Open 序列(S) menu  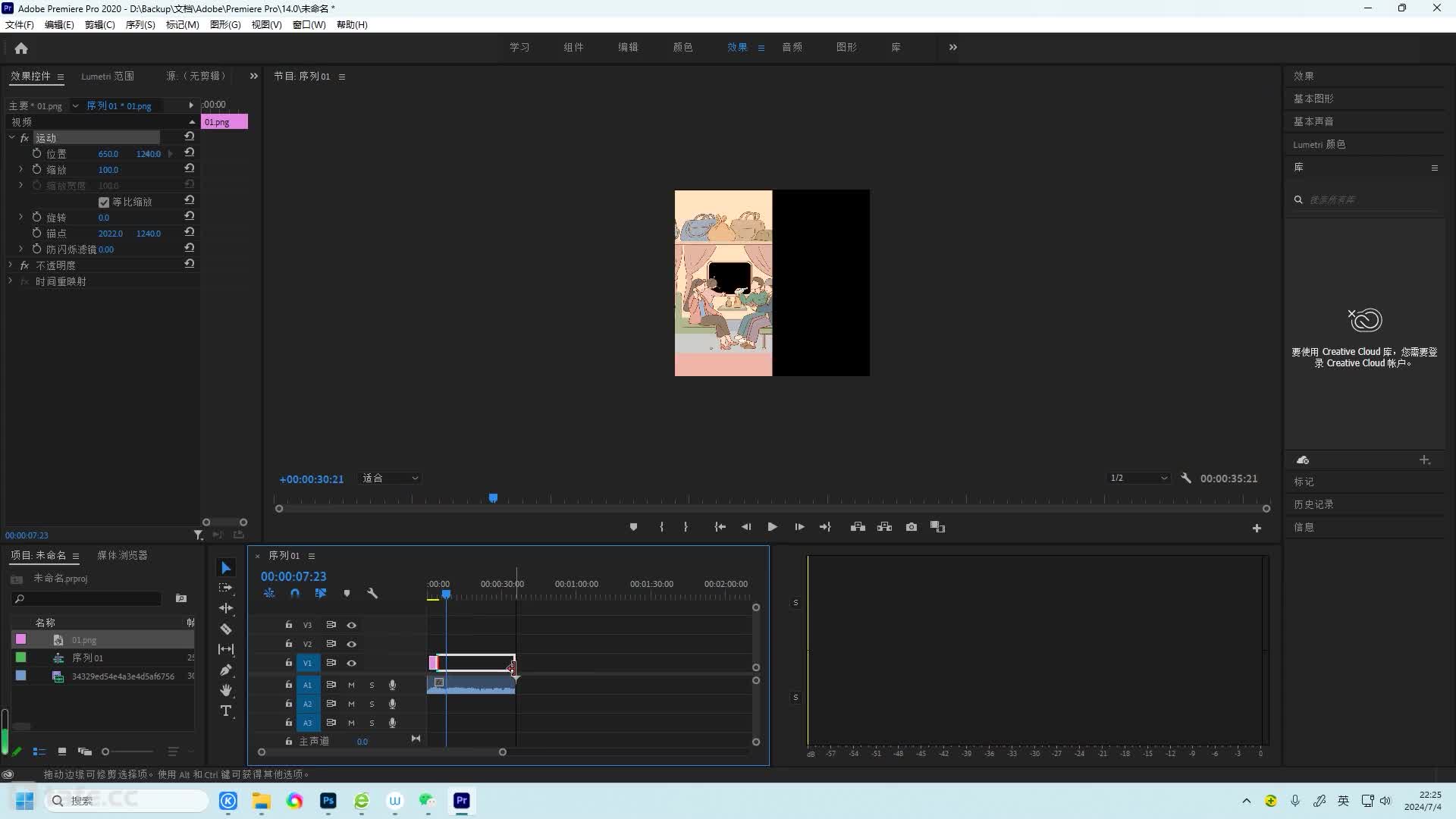pos(140,25)
